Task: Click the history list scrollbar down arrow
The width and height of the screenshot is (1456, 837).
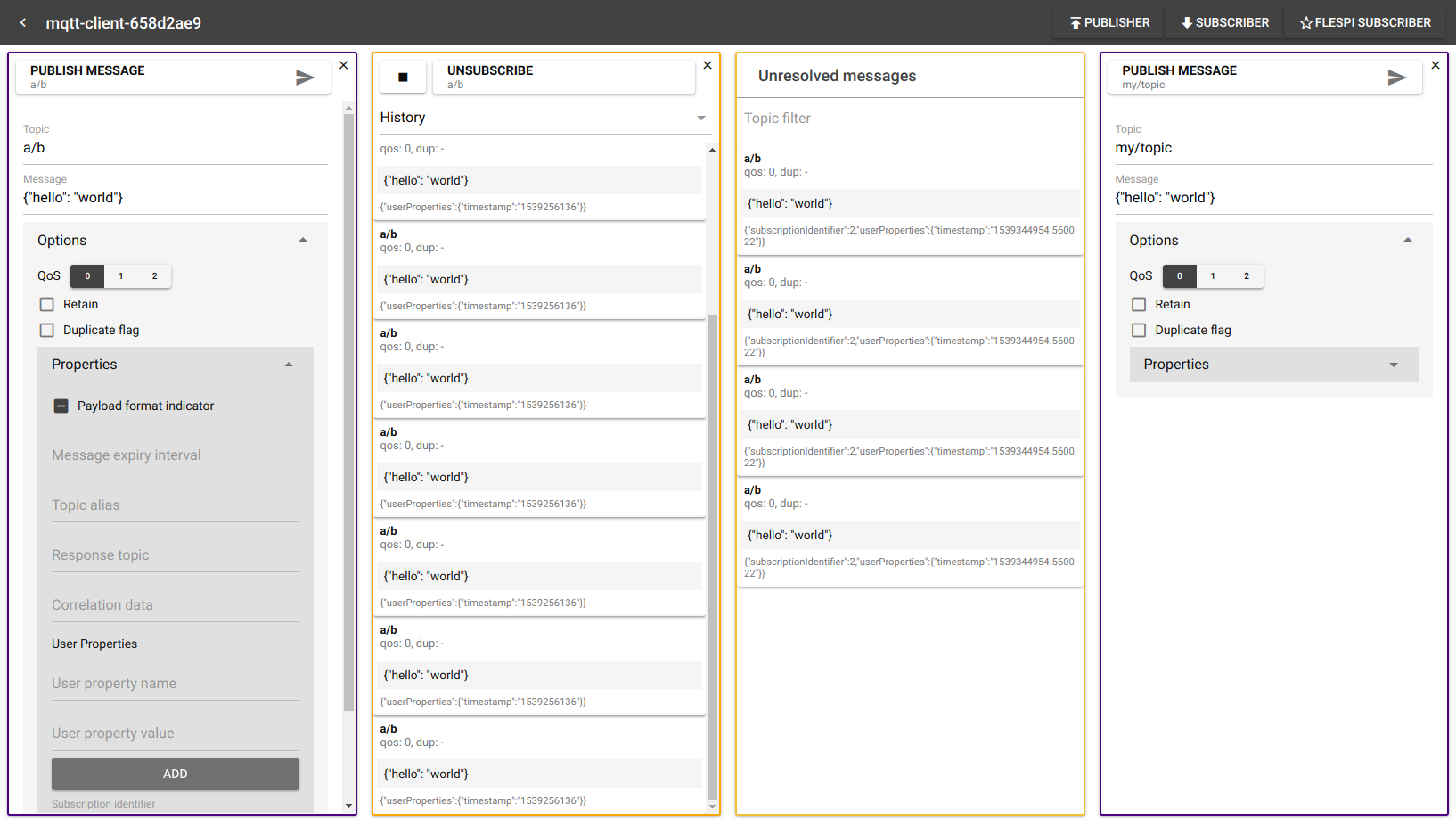Action: (712, 807)
